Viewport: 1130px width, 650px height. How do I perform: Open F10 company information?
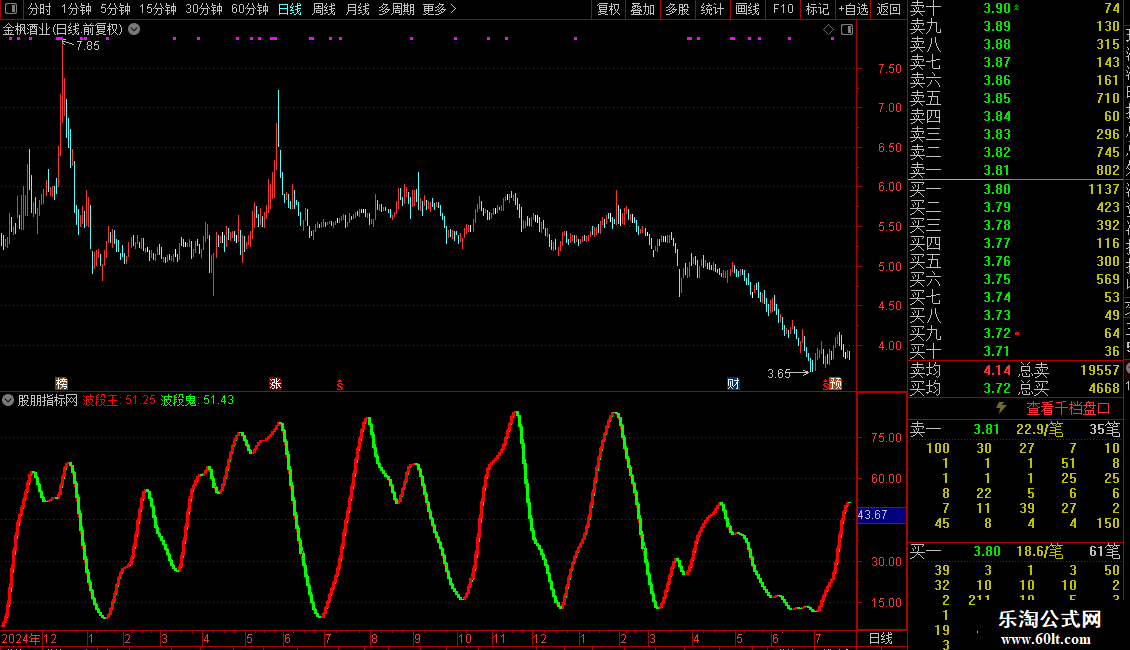[783, 9]
